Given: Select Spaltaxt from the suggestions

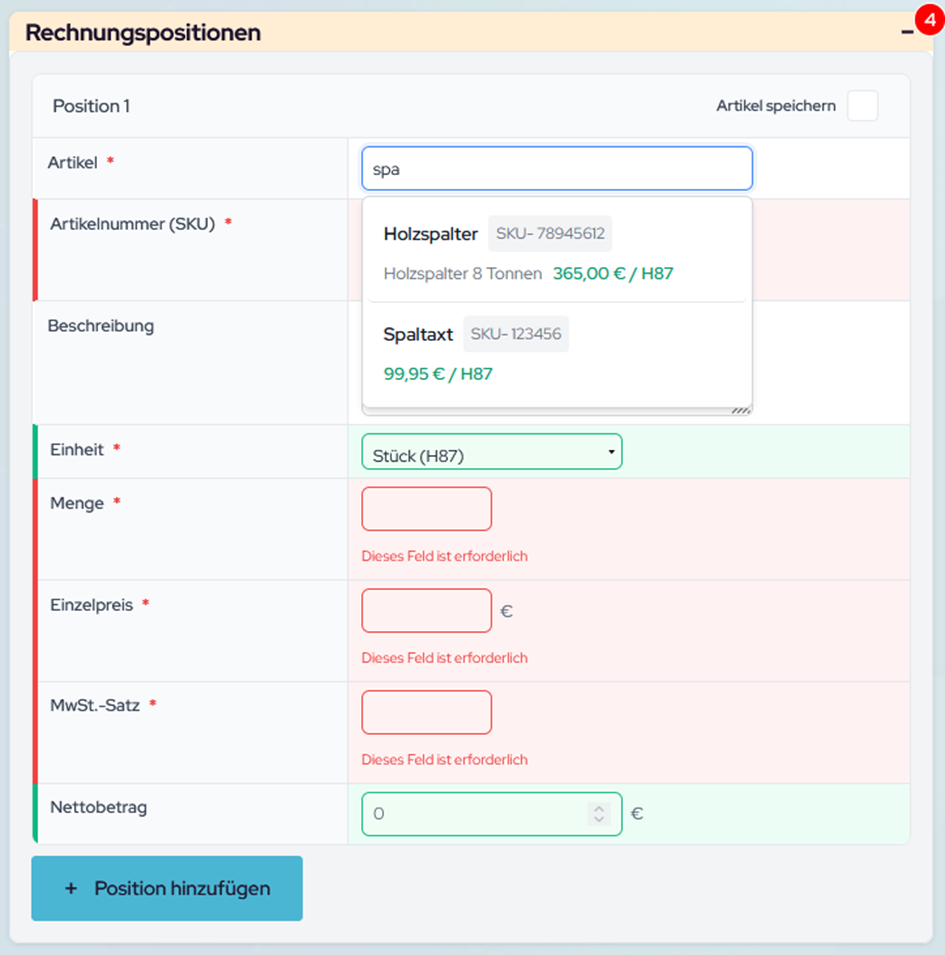Looking at the screenshot, I should (x=418, y=334).
